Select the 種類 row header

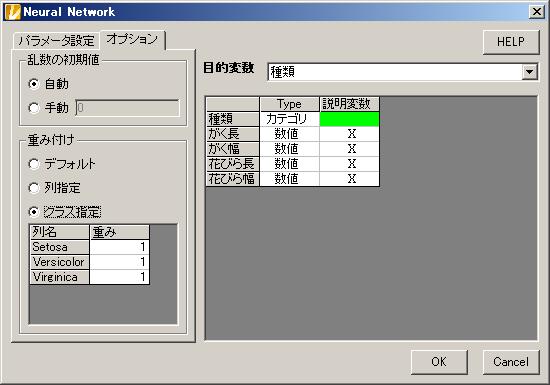pyautogui.click(x=233, y=119)
